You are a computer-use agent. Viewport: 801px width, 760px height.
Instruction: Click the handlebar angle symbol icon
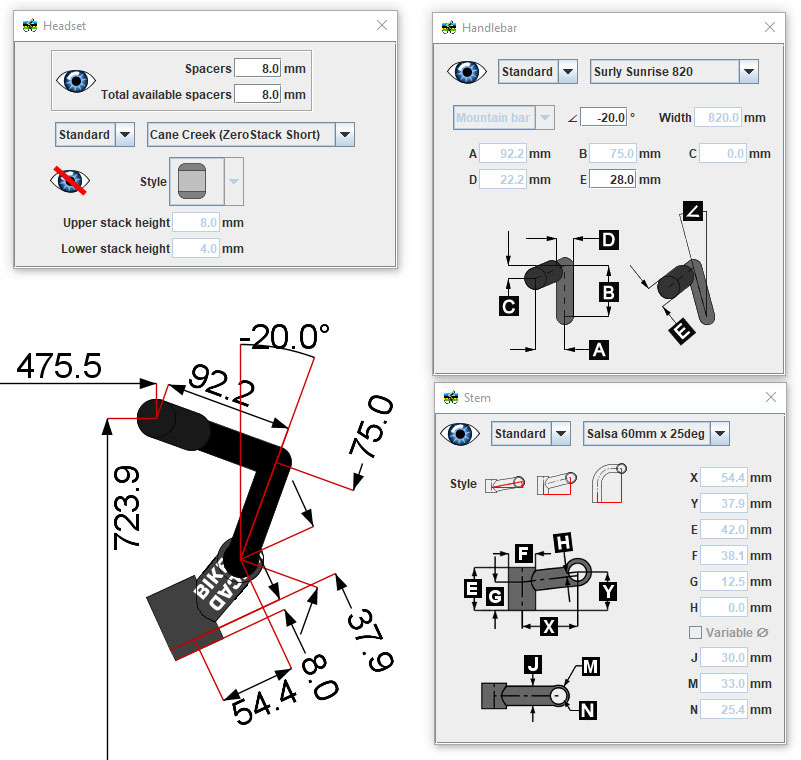571,118
